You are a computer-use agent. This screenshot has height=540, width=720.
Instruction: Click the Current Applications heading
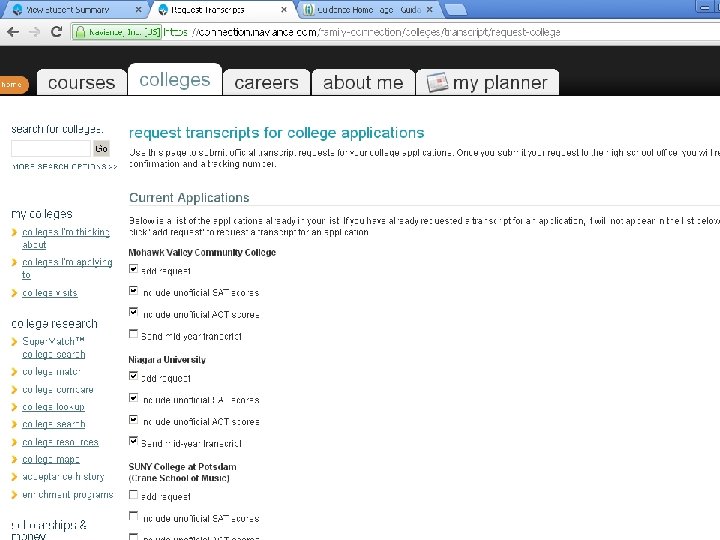tap(189, 198)
